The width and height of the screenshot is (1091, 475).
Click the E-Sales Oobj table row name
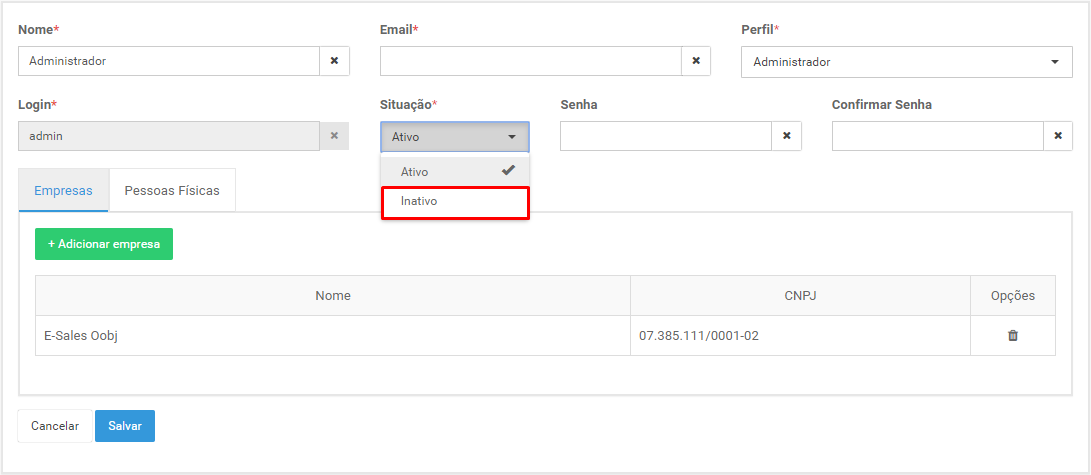[74, 336]
